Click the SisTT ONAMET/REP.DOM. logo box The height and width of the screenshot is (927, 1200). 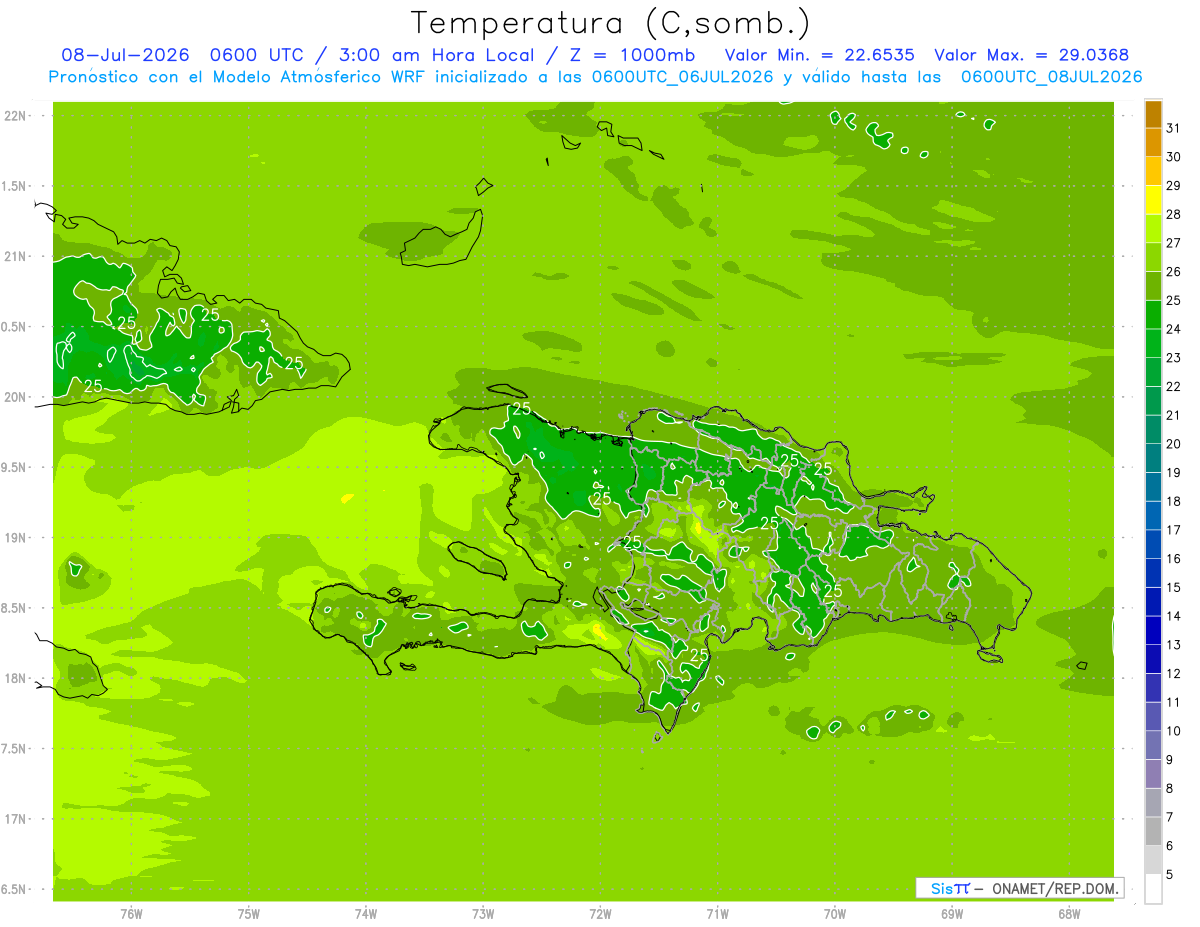[x=1020, y=888]
